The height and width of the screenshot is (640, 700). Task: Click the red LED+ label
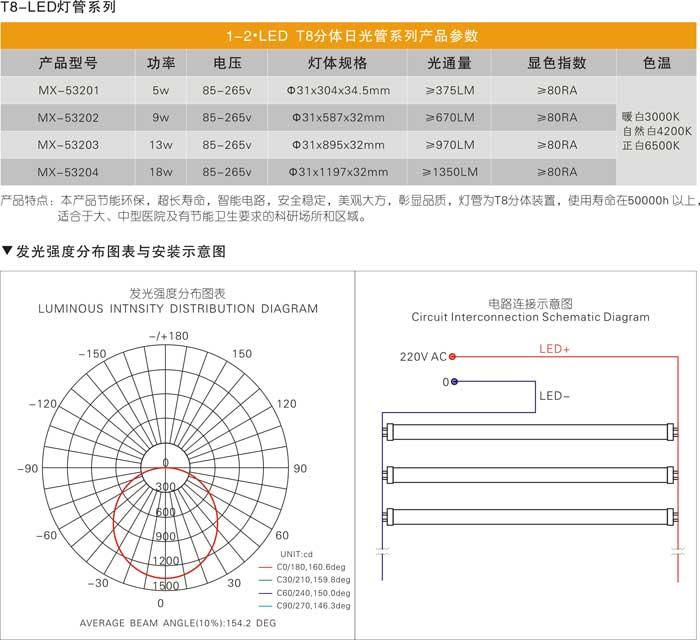coord(554,349)
